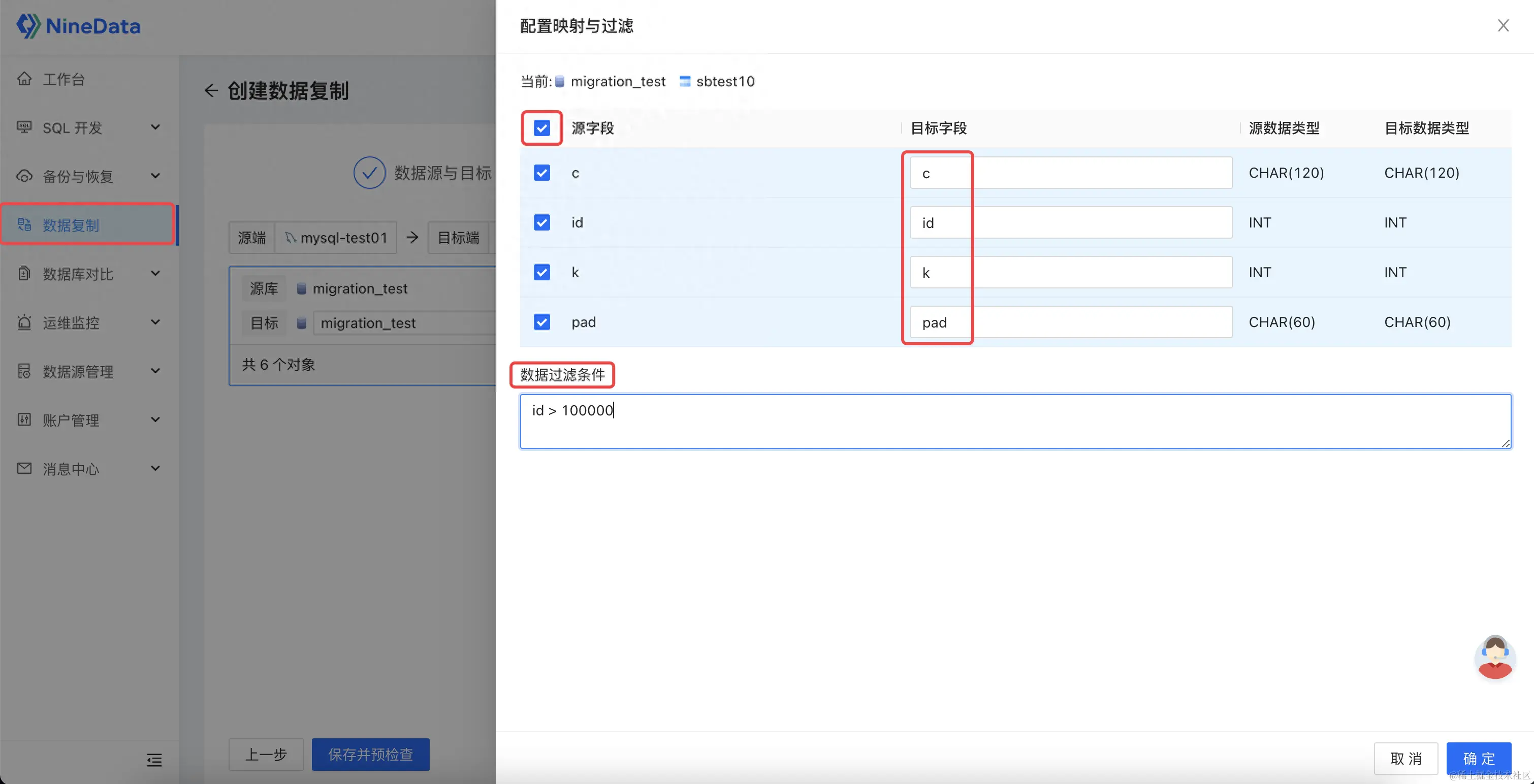Click the sidebar collapse icon
The image size is (1534, 784).
pyautogui.click(x=154, y=760)
